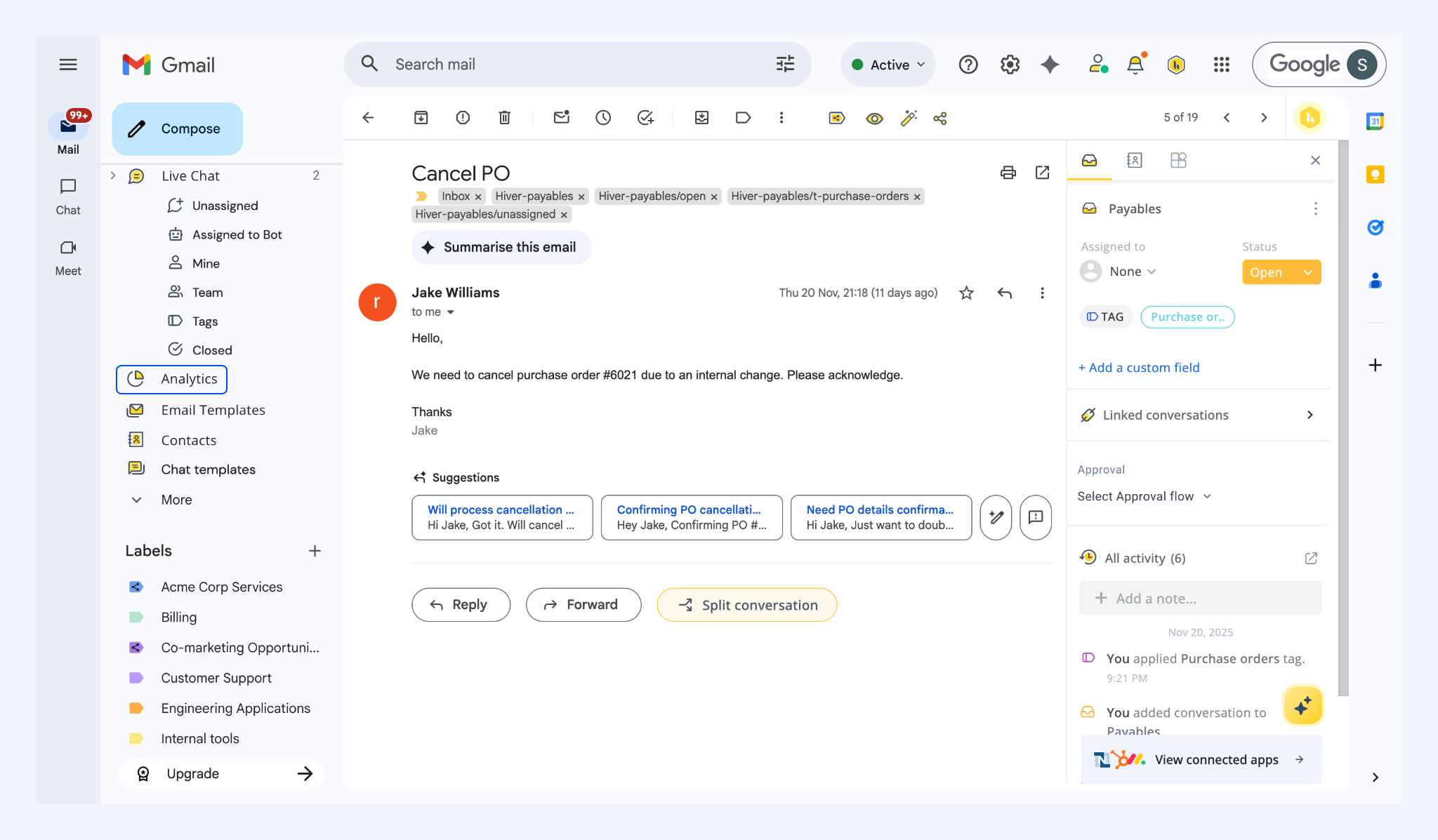
Task: Switch to the apps grid tab
Action: 1178,160
